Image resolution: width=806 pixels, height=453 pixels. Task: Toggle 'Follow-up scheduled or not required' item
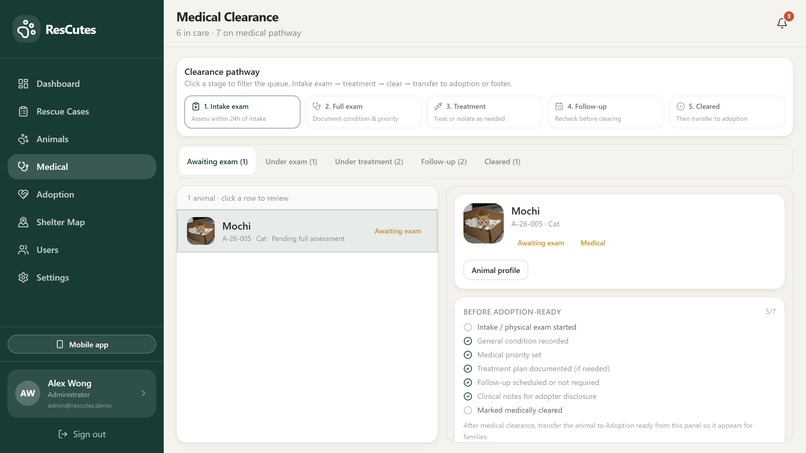pos(468,383)
